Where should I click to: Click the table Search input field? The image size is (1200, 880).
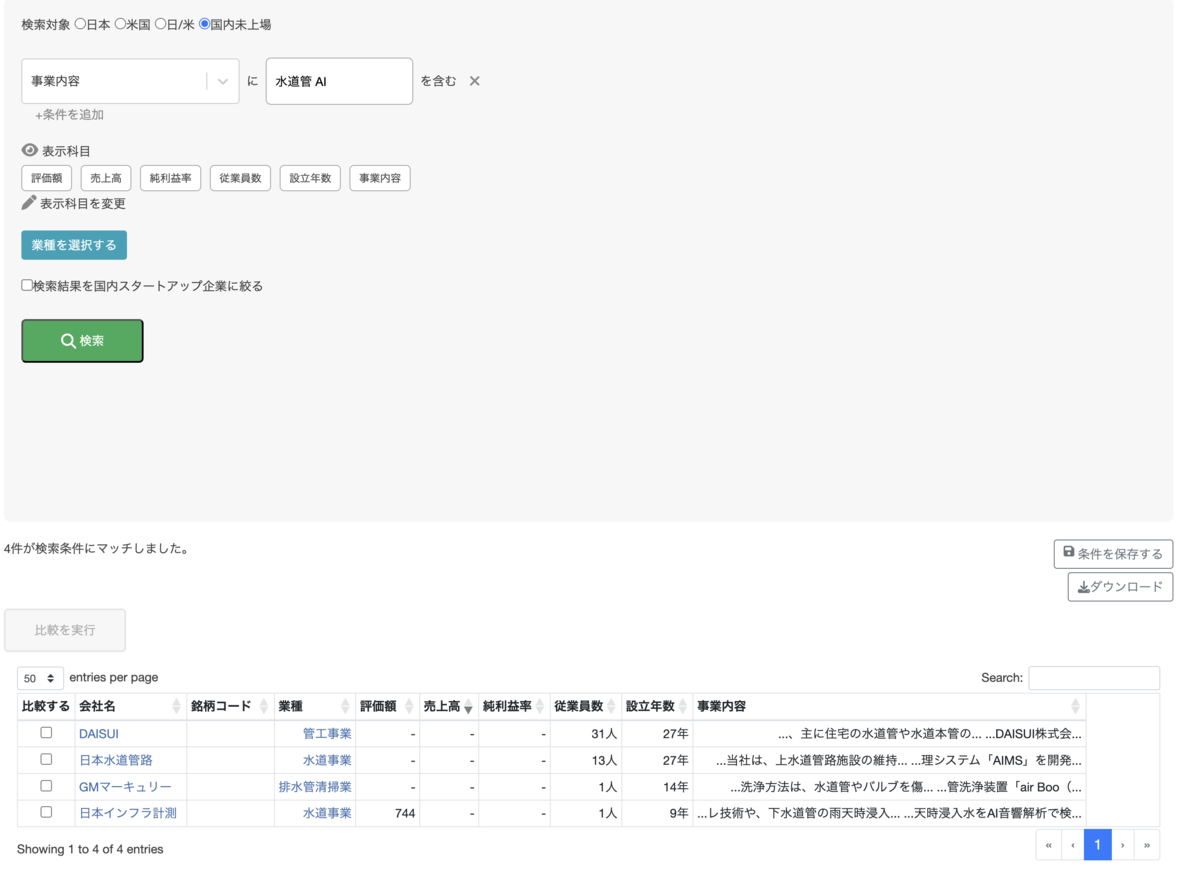[1094, 678]
